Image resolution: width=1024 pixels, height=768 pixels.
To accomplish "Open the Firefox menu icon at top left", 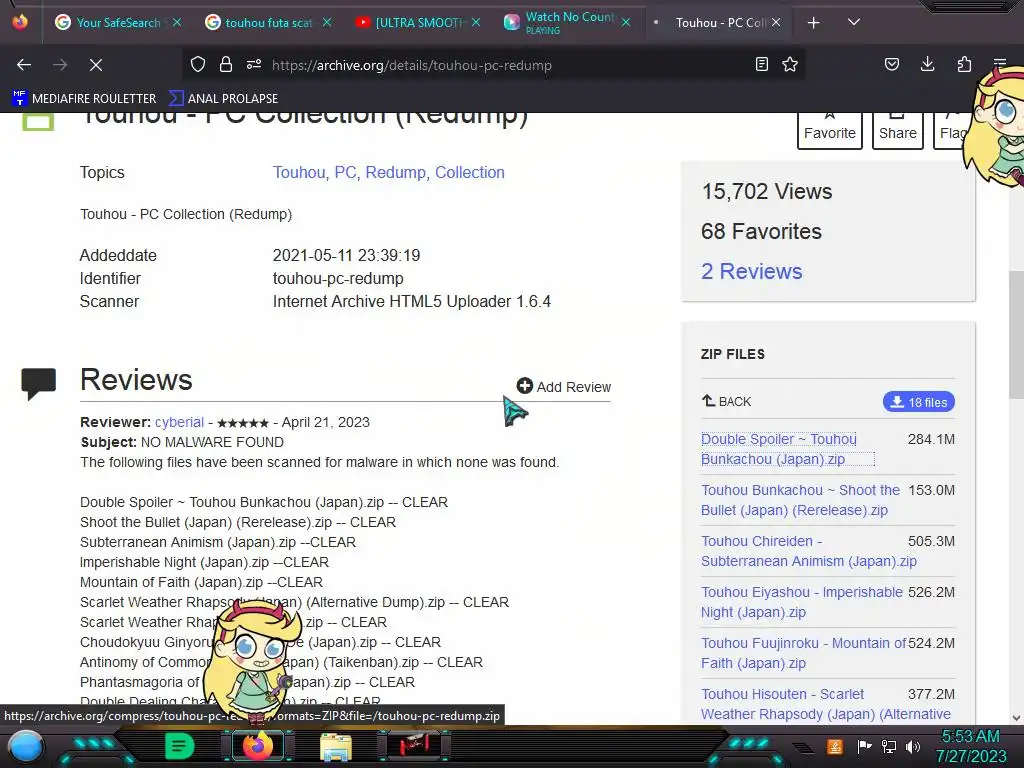I will point(20,22).
